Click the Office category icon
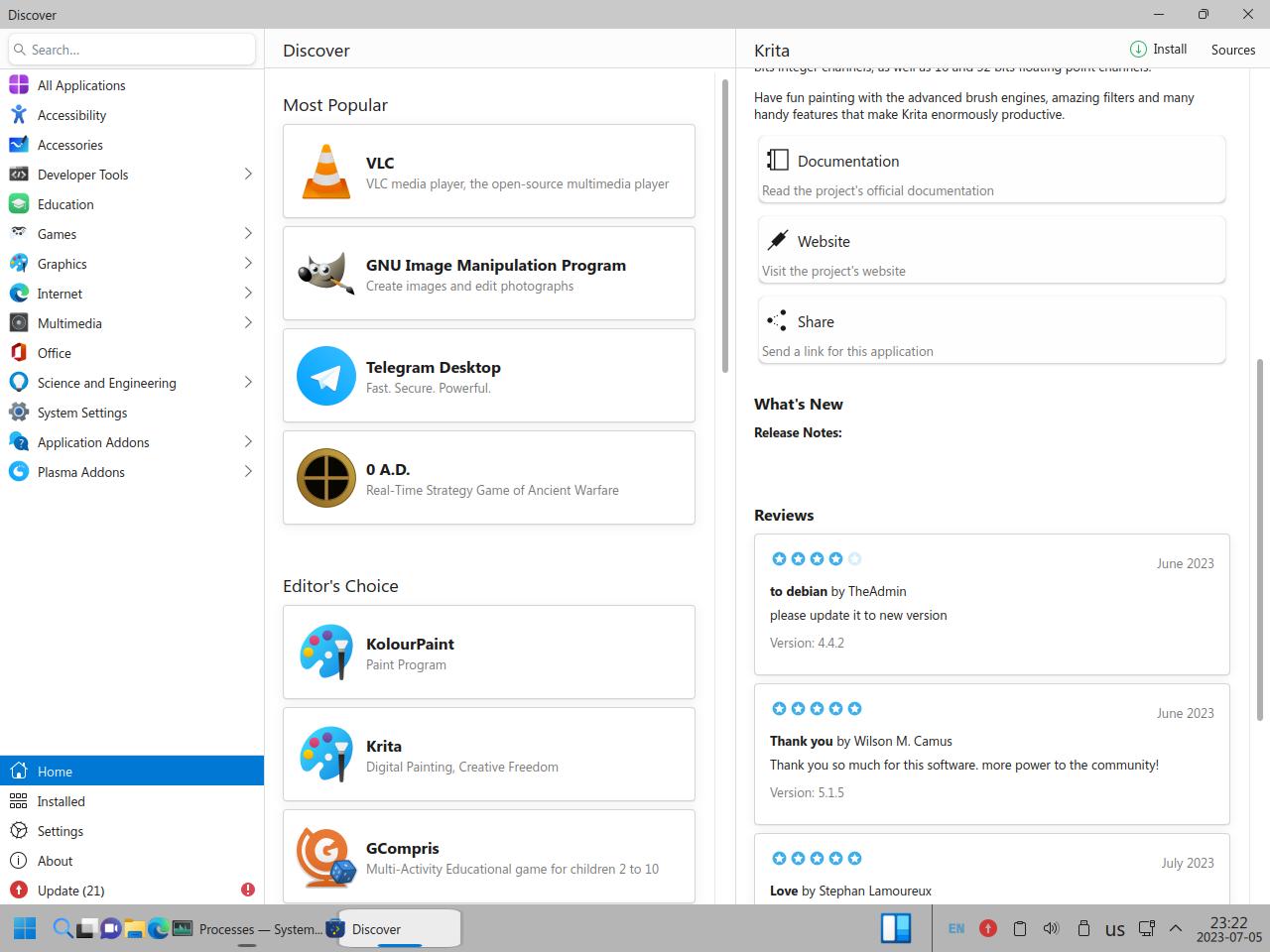 19,353
